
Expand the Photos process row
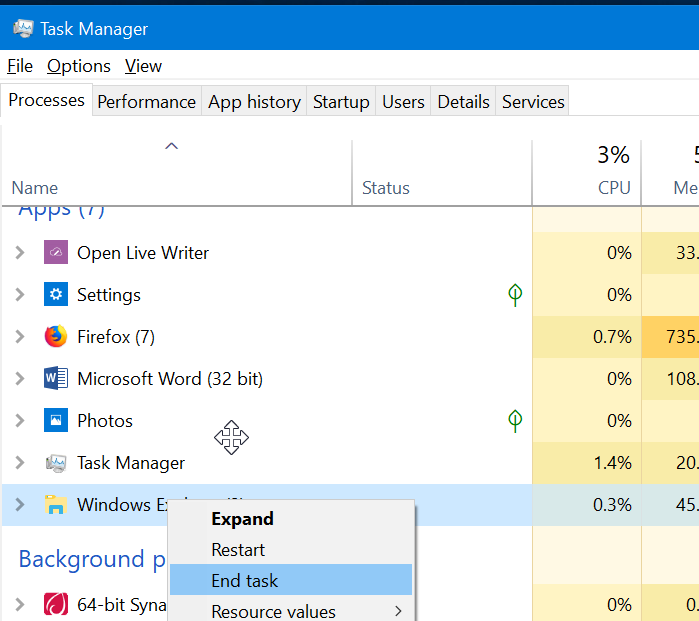(20, 420)
